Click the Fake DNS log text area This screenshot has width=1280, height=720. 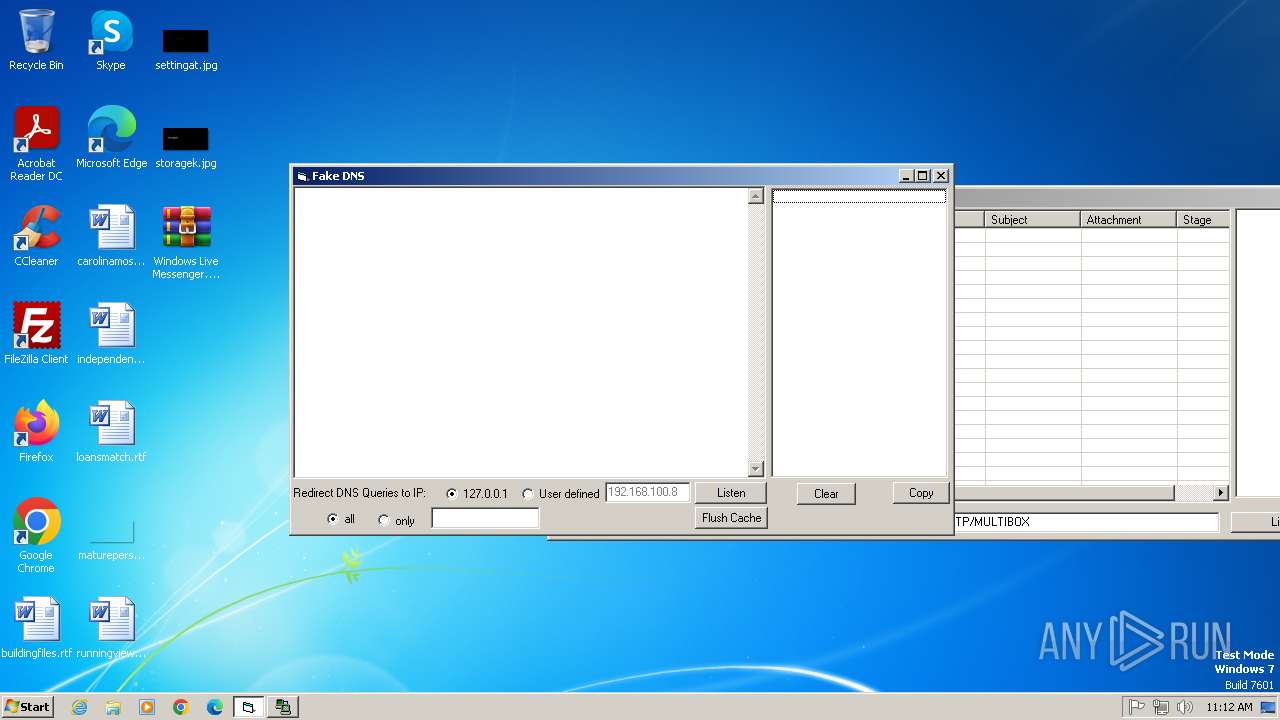tap(521, 332)
